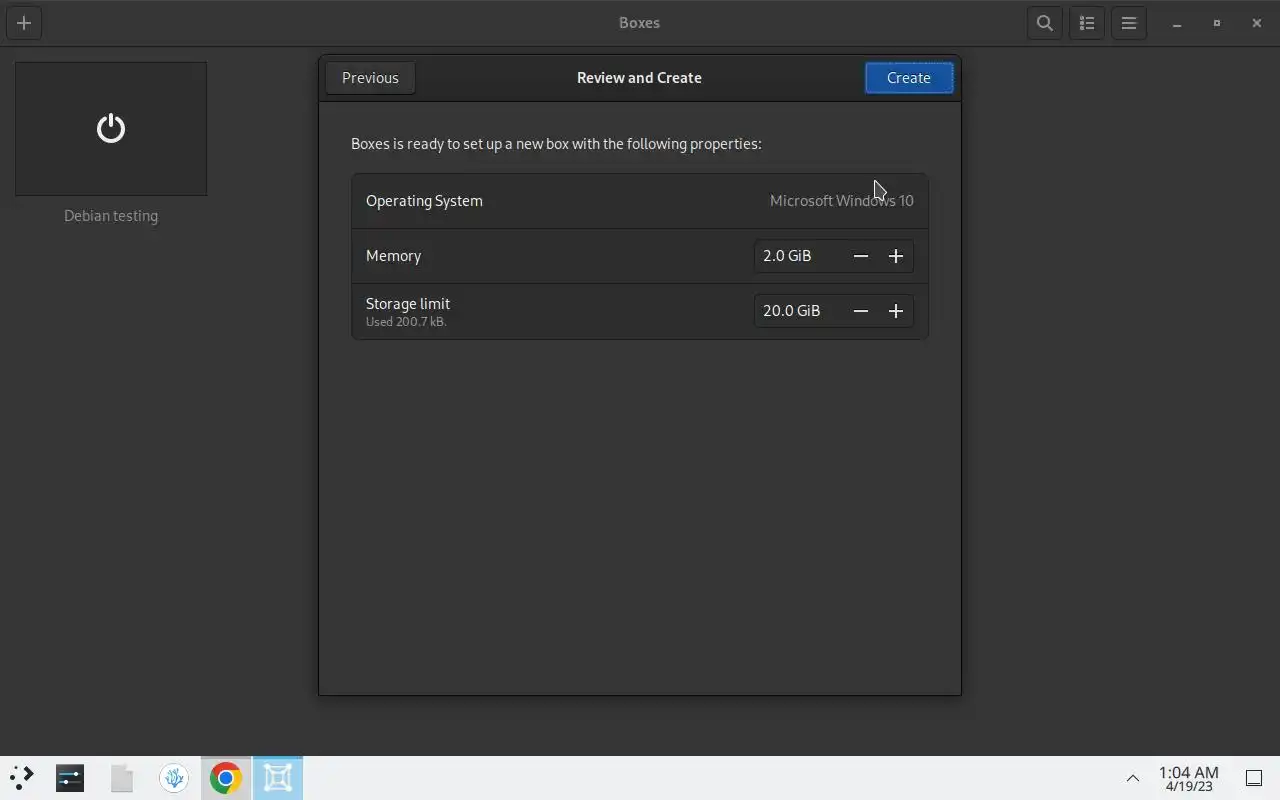Go back with the Previous button
The image size is (1280, 800).
click(x=370, y=78)
